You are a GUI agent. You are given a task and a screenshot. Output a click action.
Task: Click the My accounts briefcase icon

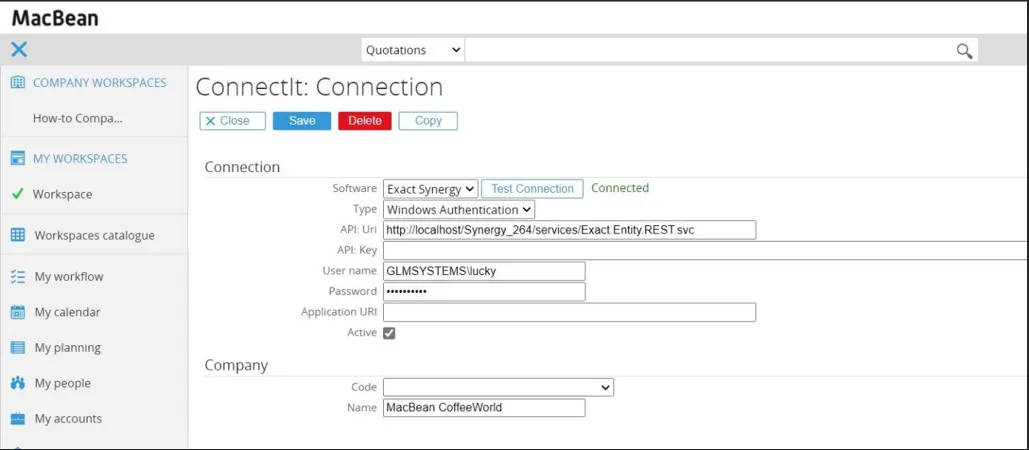pos(17,419)
